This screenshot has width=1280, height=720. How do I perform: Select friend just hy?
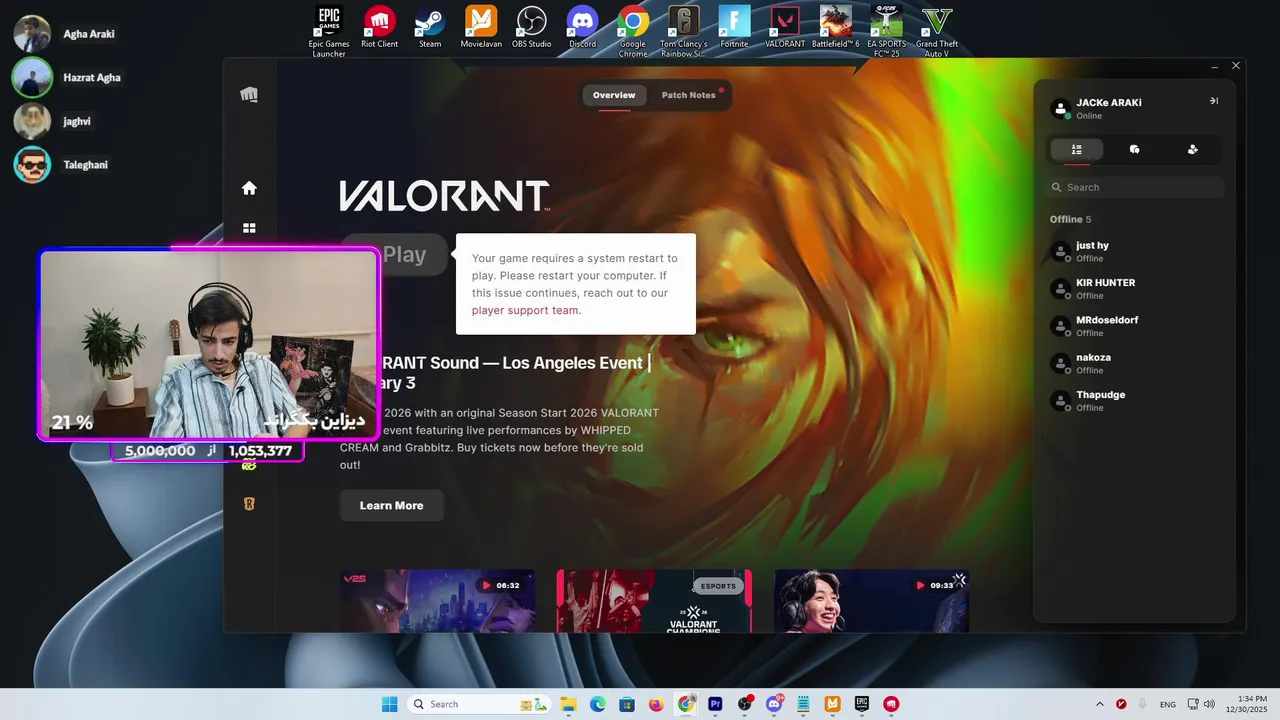point(1135,252)
